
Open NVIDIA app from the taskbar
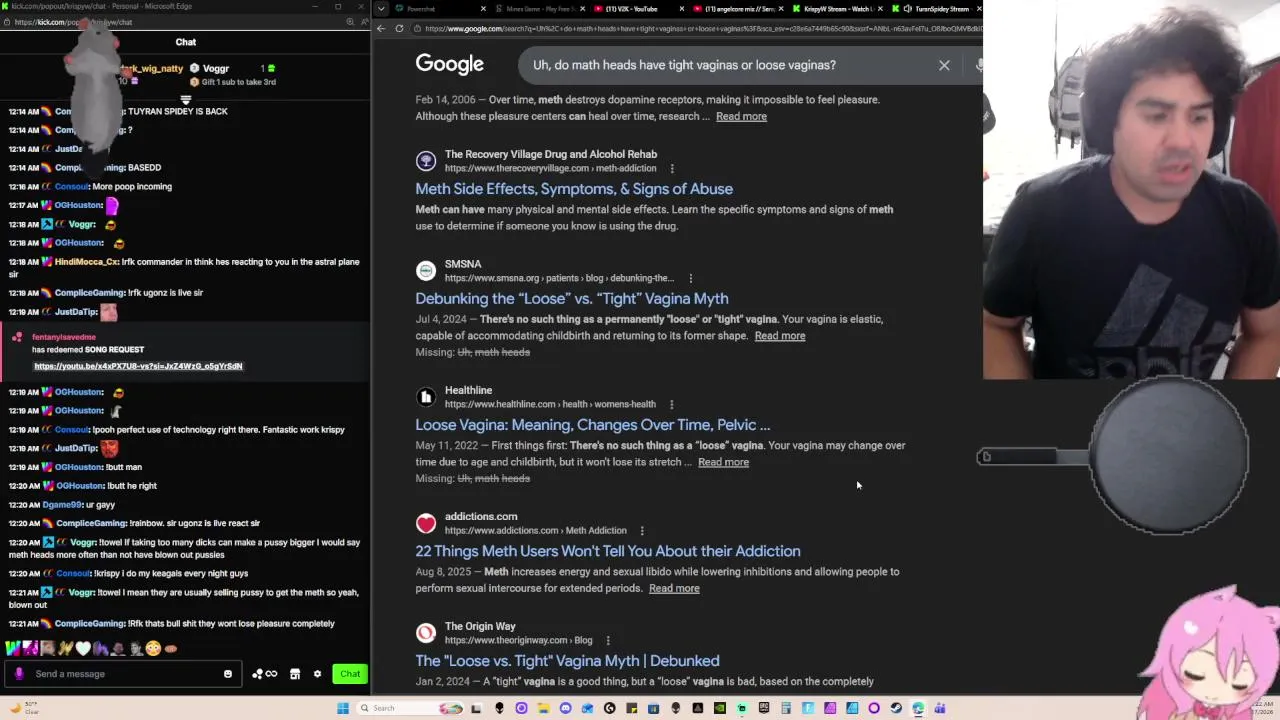[x=719, y=708]
